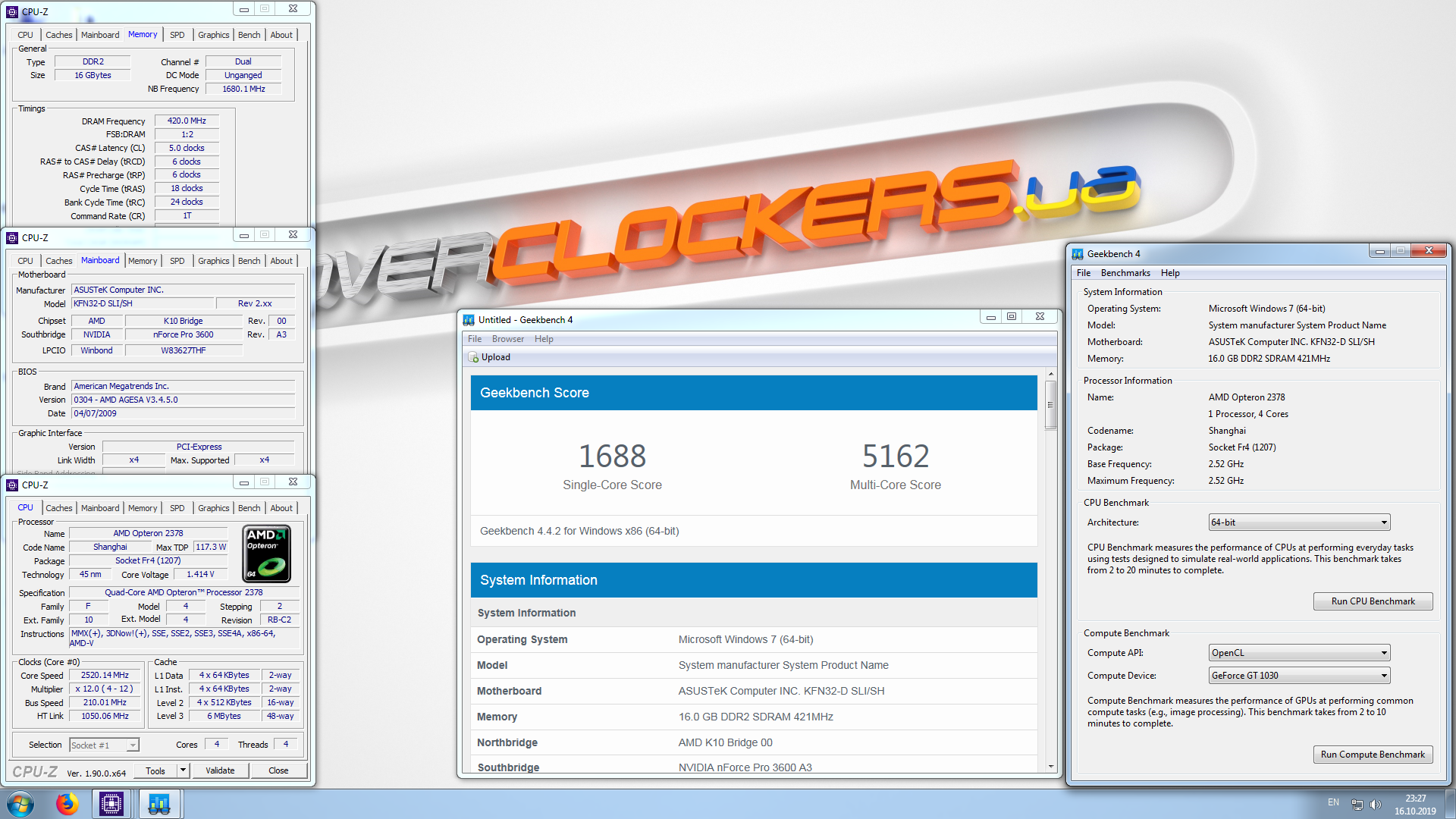Select CPU tab in top CPU-Z window
The width and height of the screenshot is (1456, 819).
coord(25,35)
